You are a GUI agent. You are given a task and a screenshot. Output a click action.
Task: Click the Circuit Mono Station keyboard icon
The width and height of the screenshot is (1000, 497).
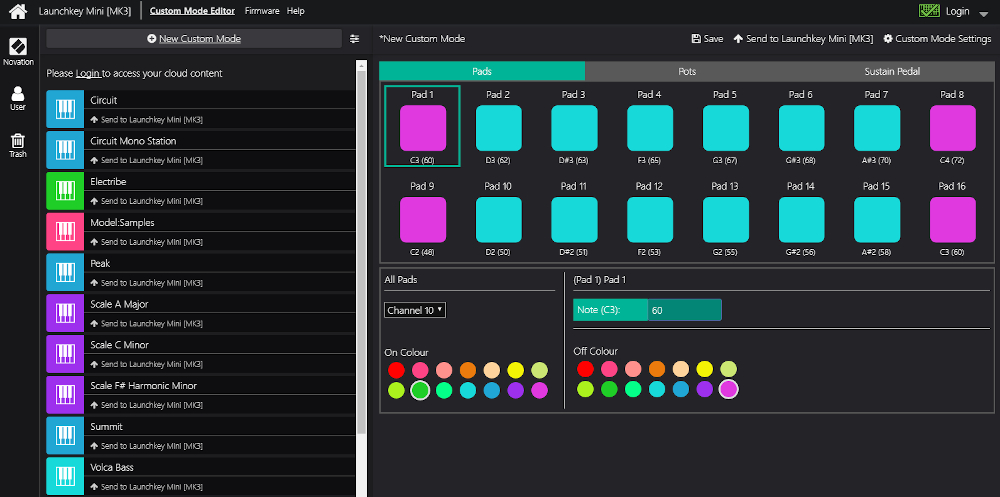tap(65, 150)
